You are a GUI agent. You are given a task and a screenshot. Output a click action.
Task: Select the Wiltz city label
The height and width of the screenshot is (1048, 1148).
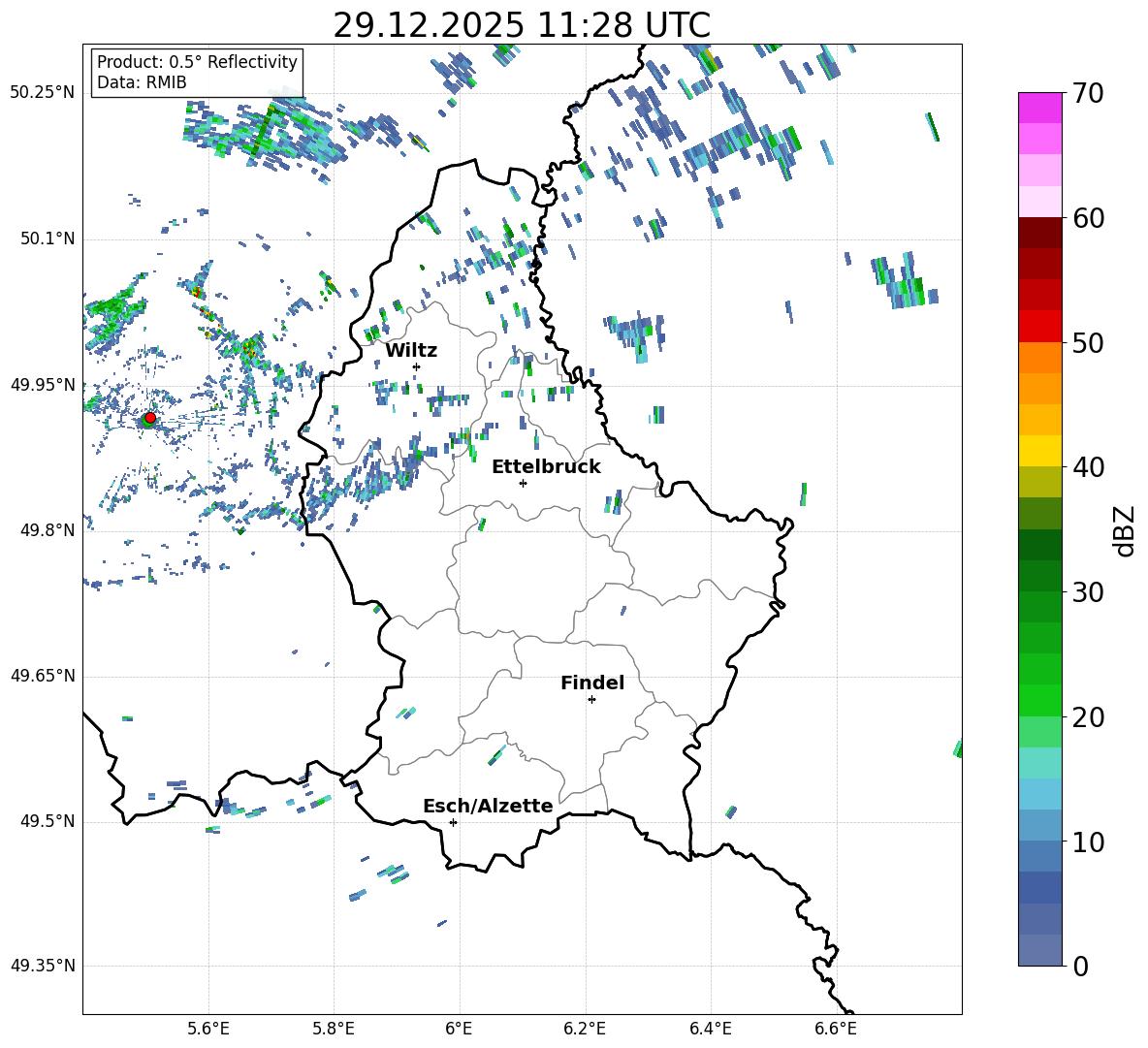tap(411, 350)
